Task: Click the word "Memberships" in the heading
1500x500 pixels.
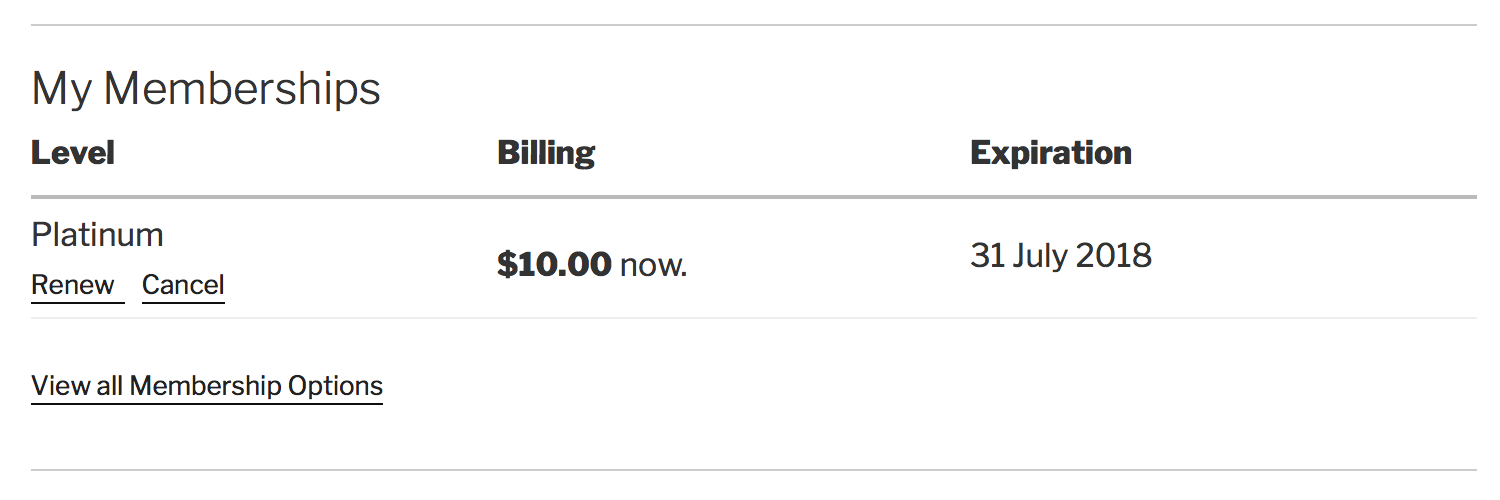Action: coord(242,89)
